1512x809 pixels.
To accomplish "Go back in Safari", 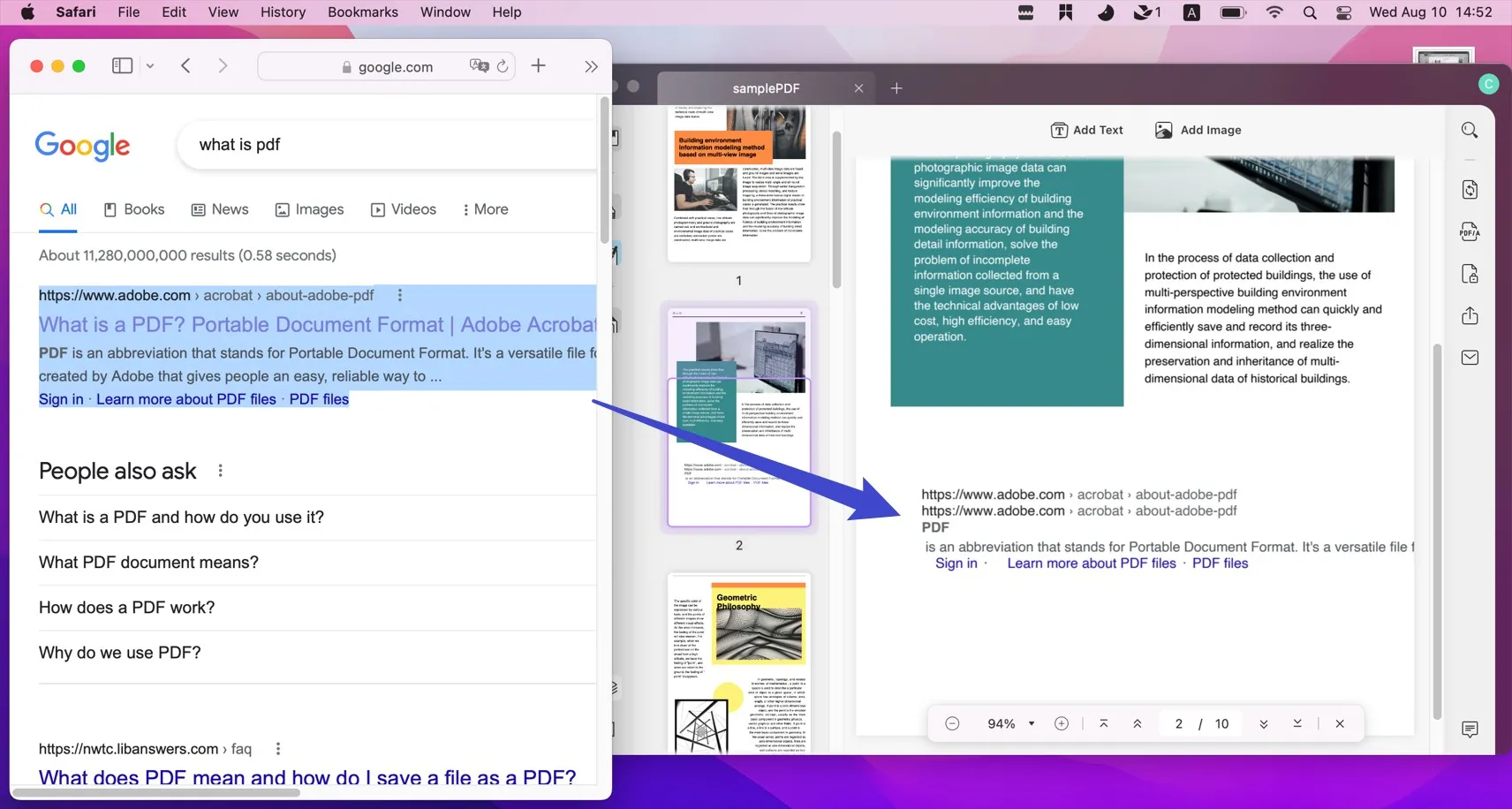I will pos(185,65).
